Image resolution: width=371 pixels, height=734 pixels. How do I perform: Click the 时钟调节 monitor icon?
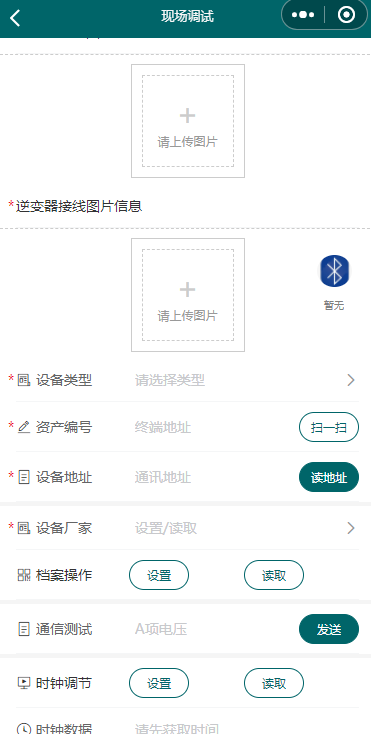24,683
